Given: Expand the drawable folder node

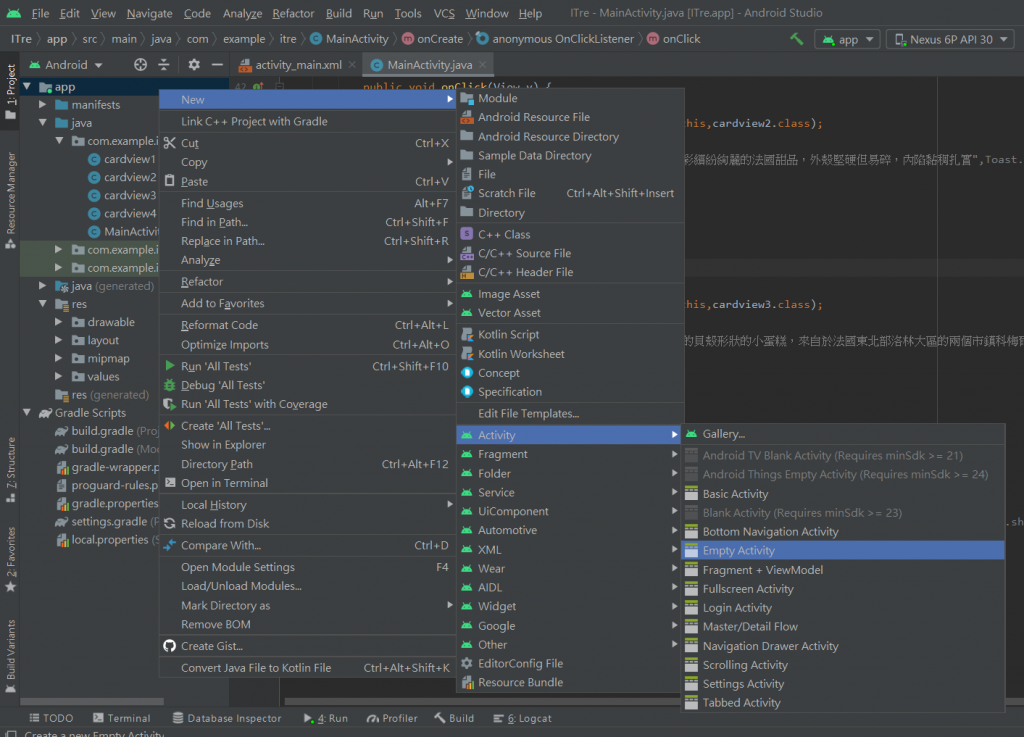Looking at the screenshot, I should coord(59,322).
